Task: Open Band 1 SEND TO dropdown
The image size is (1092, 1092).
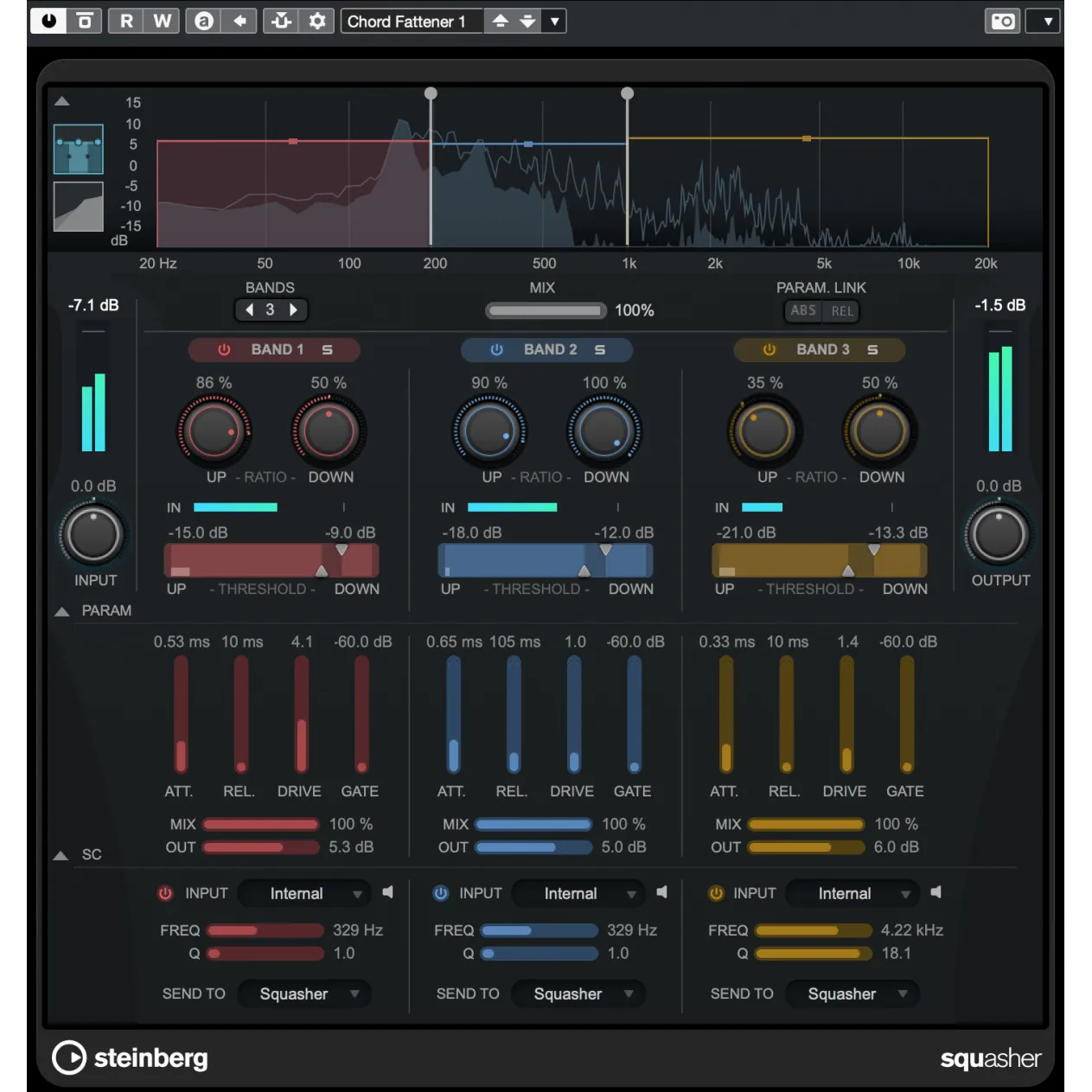Action: (x=303, y=994)
